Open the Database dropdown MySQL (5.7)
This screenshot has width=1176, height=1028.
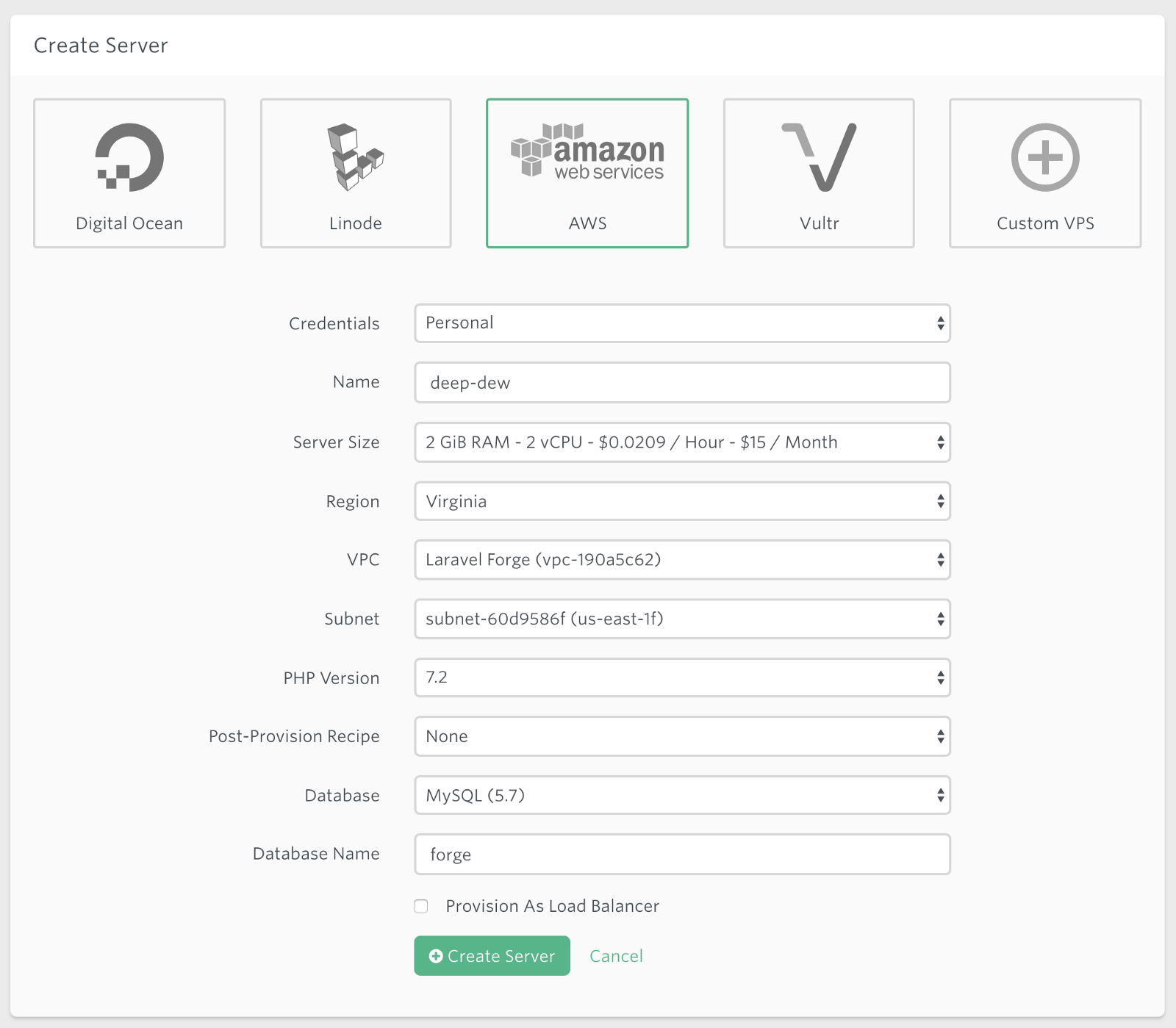682,795
